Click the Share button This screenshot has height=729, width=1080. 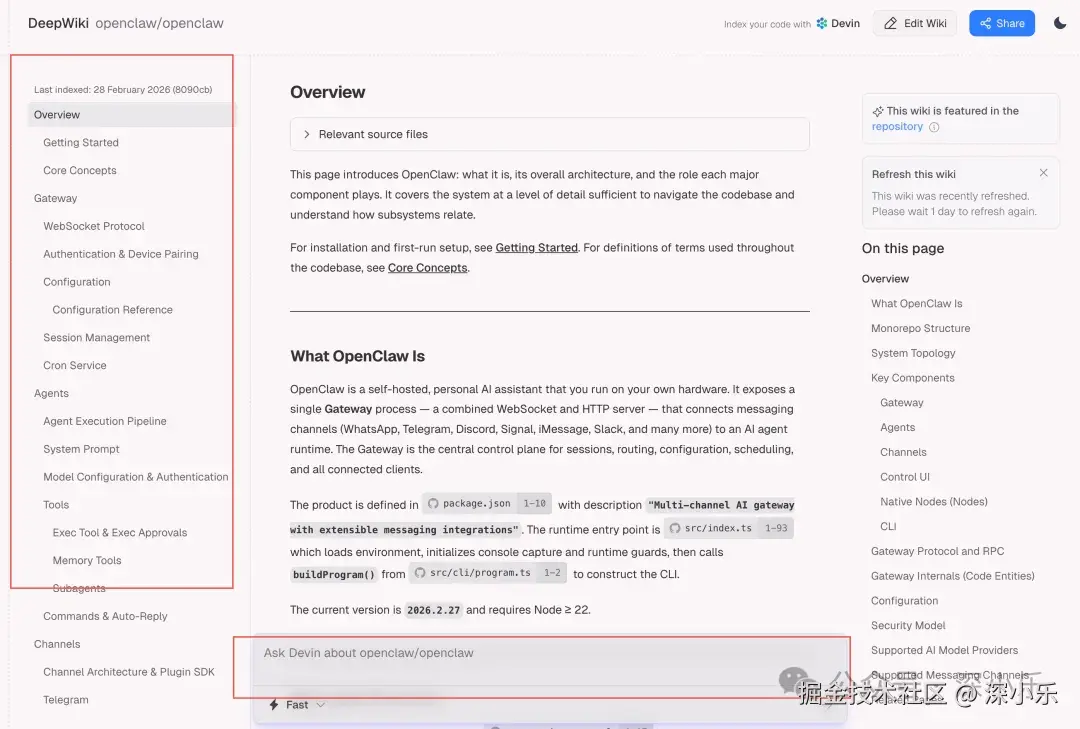point(1001,23)
